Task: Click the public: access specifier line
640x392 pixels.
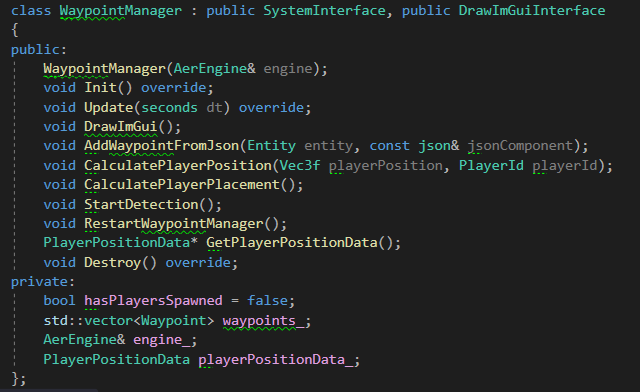Action: pyautogui.click(x=39, y=50)
